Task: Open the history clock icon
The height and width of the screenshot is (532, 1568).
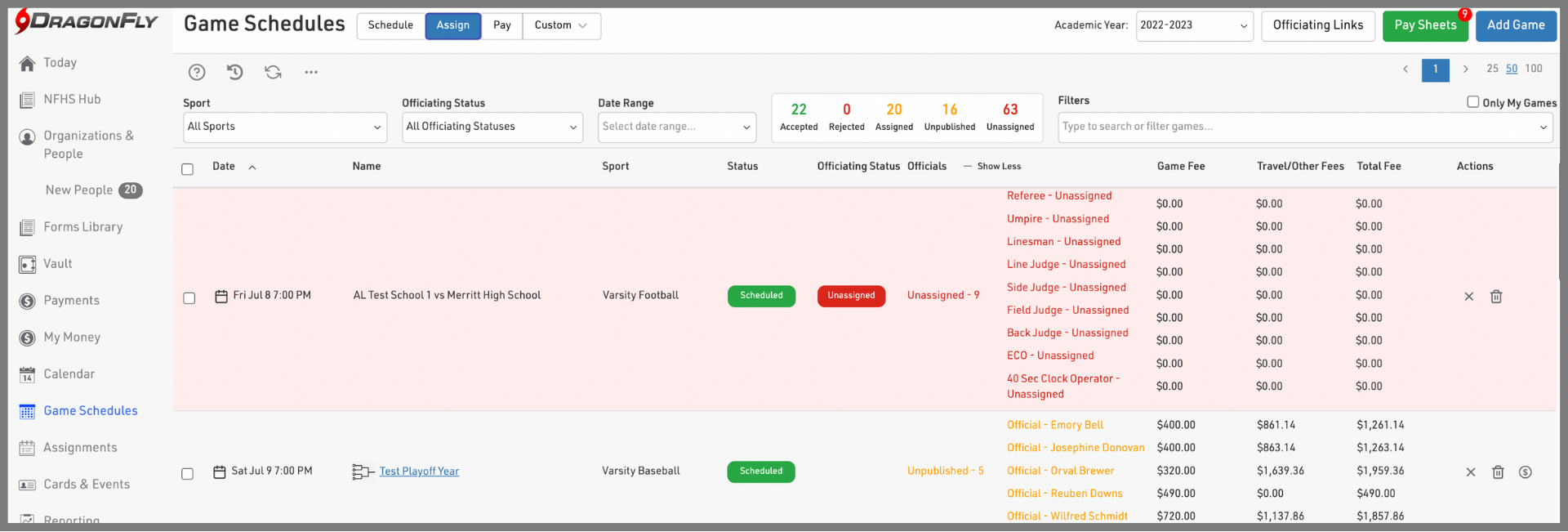Action: coord(235,73)
